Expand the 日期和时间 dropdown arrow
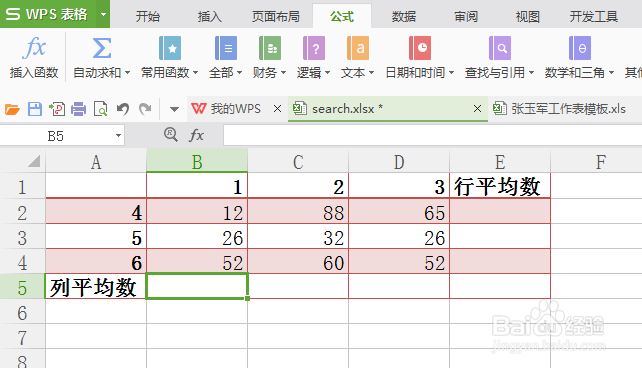This screenshot has width=642, height=368. [452, 73]
